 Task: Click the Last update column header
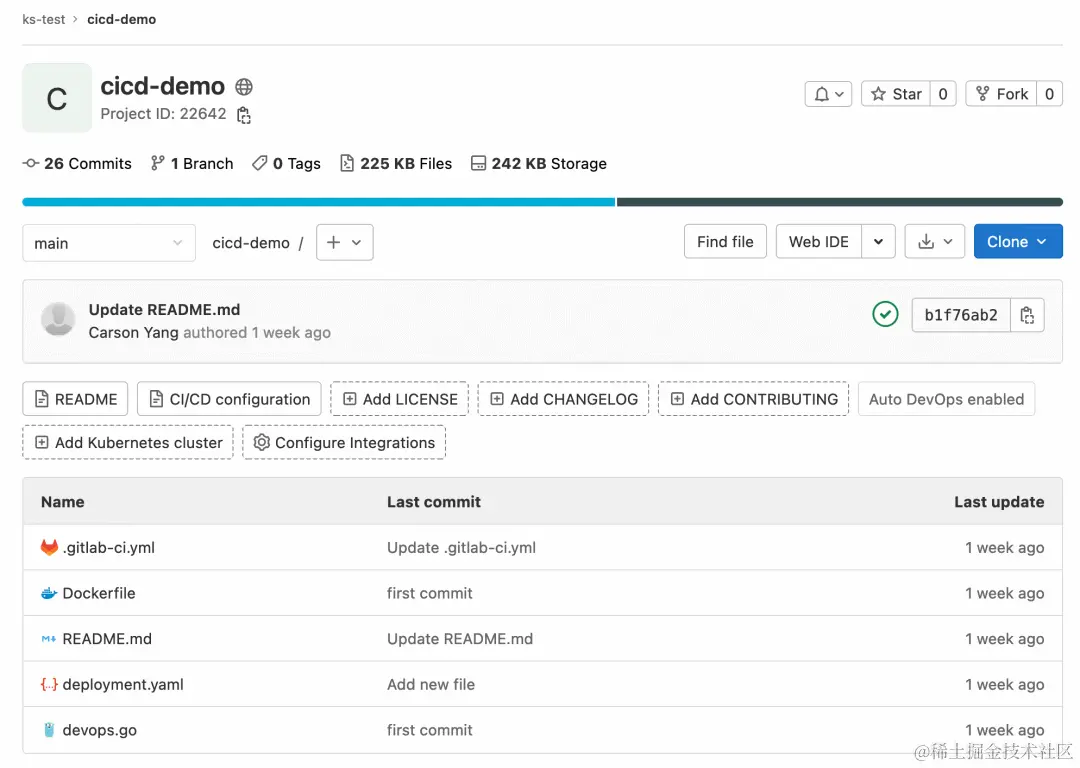click(999, 502)
